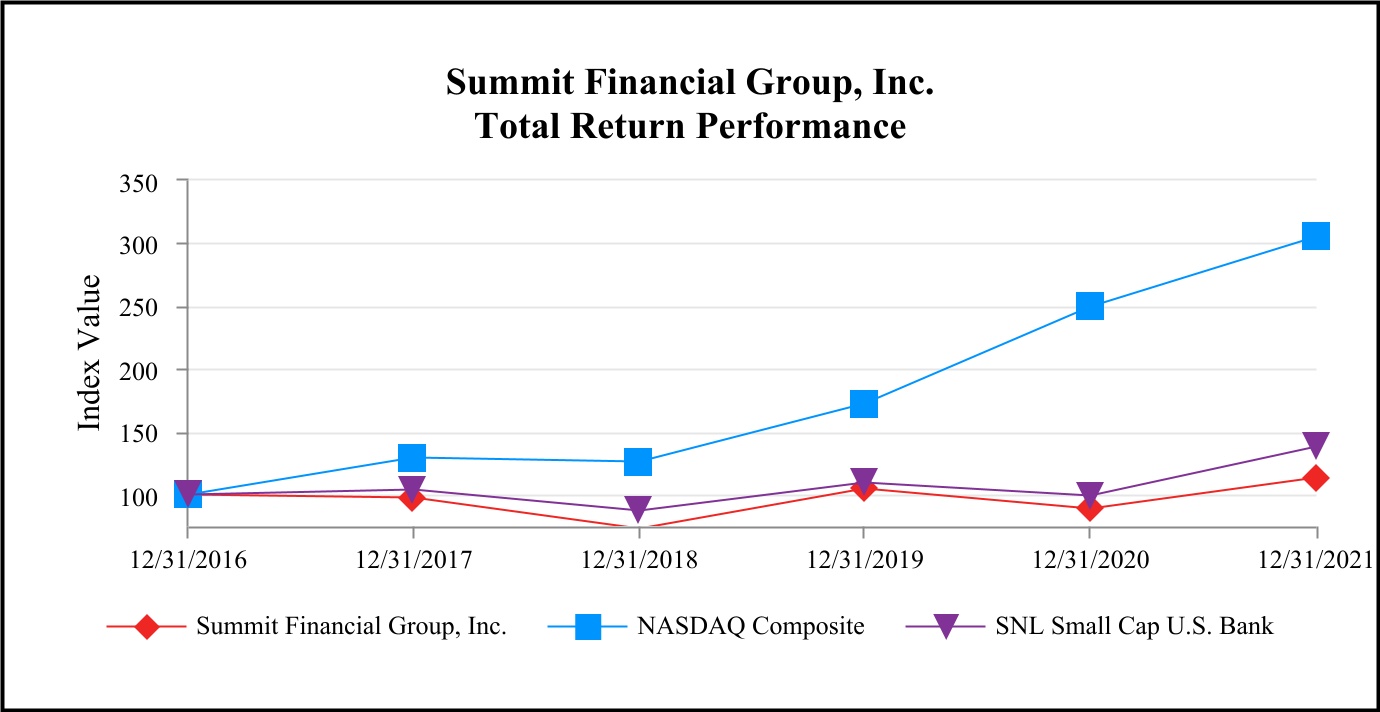Screen dimensions: 1380x712
Task: Click the Index Value axis label
Action: (x=90, y=352)
